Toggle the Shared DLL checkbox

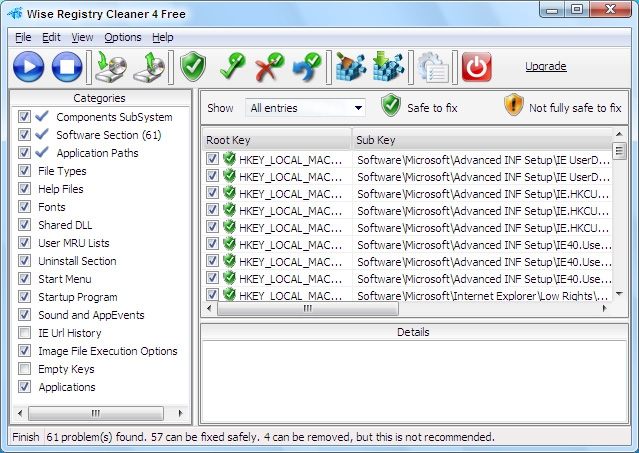[x=24, y=224]
